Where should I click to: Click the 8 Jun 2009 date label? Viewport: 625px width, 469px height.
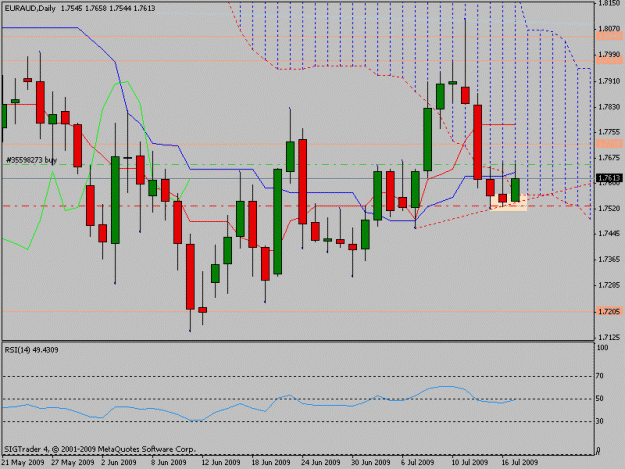tap(169, 462)
